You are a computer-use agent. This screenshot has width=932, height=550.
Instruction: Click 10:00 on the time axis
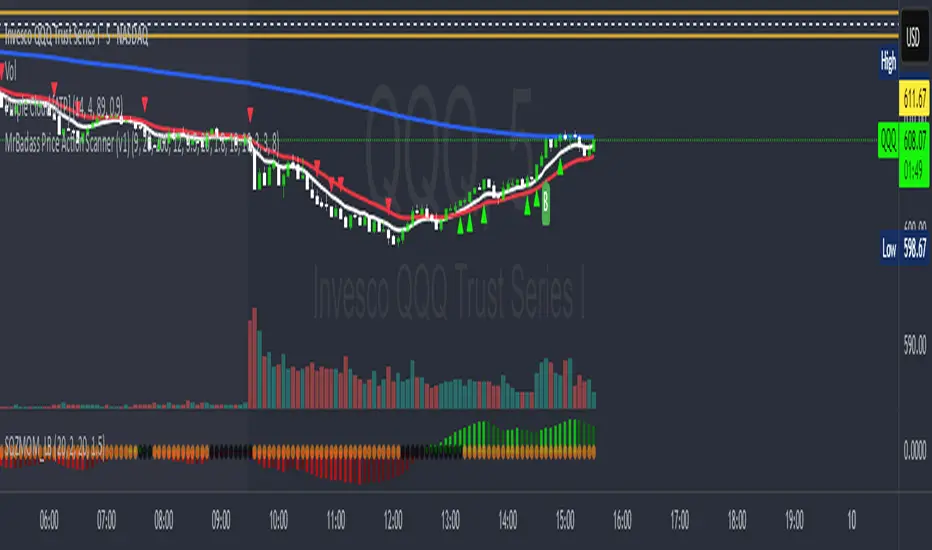(278, 520)
